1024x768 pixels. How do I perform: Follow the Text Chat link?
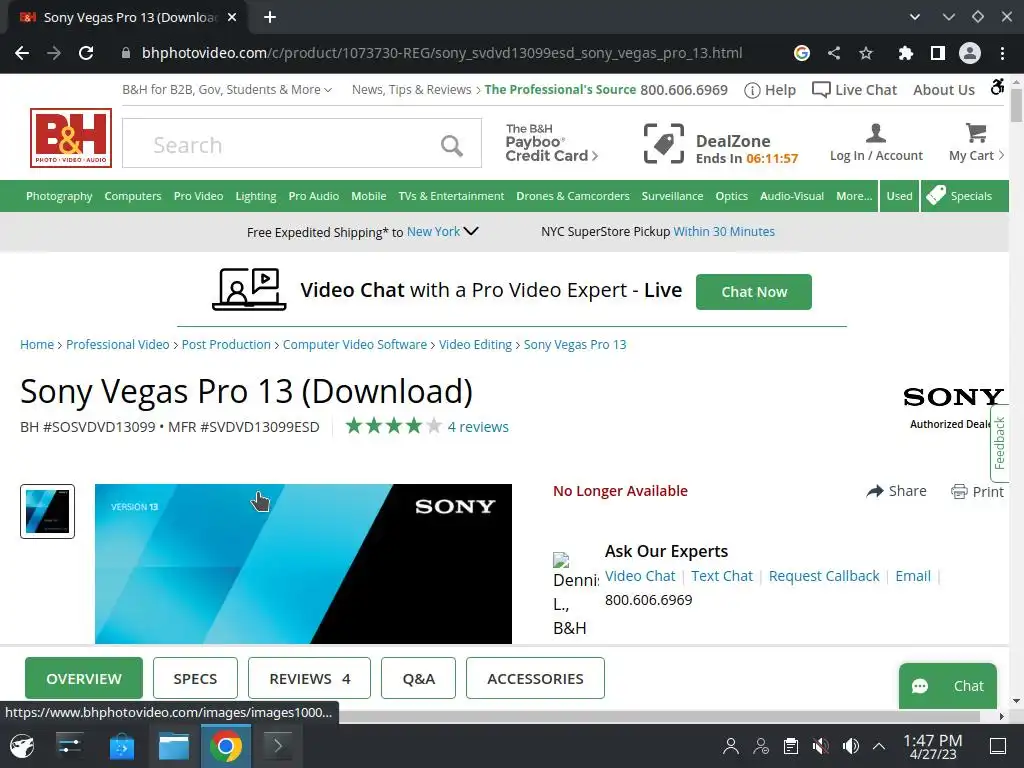pos(722,576)
